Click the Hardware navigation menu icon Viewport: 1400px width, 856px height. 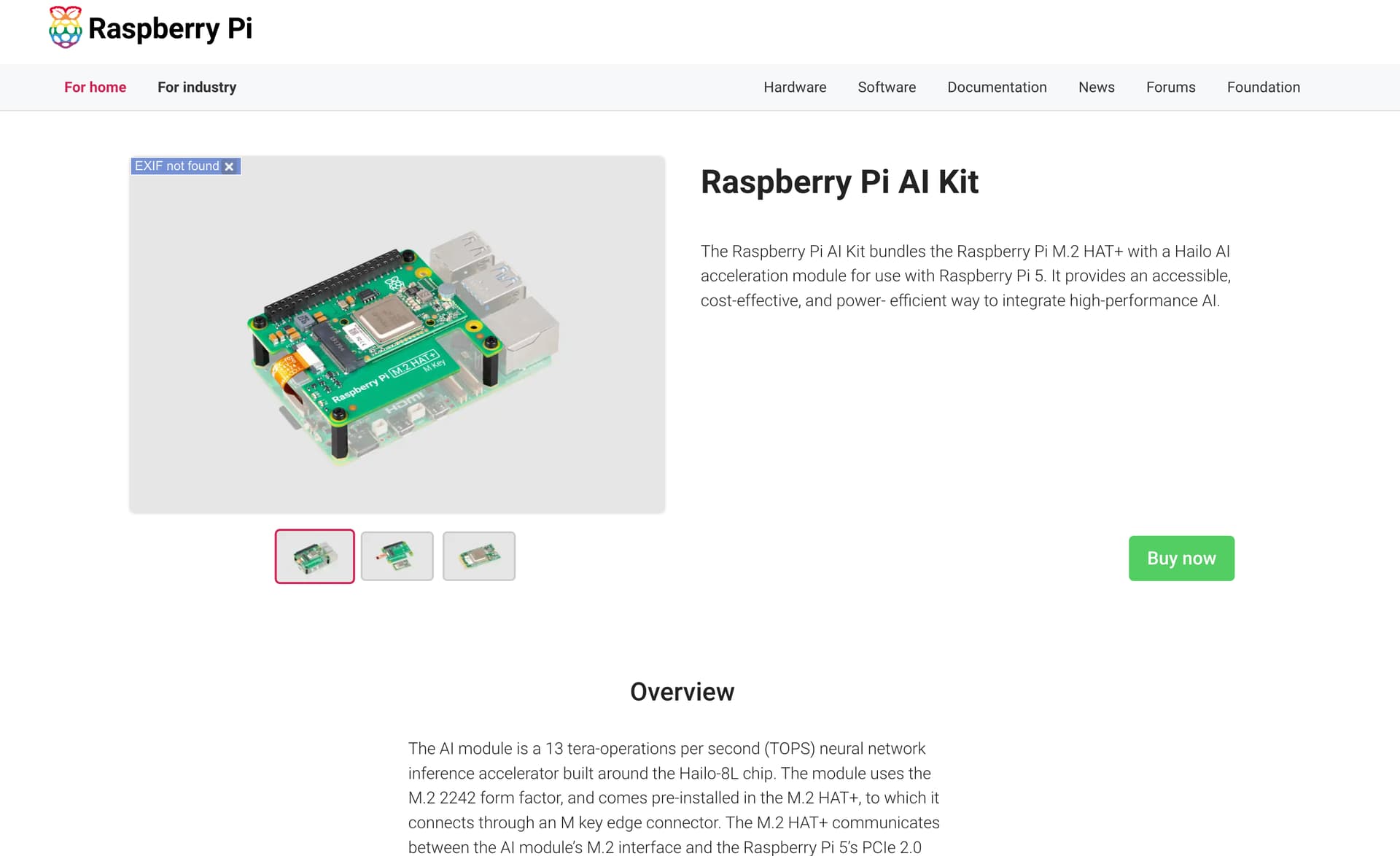point(795,86)
